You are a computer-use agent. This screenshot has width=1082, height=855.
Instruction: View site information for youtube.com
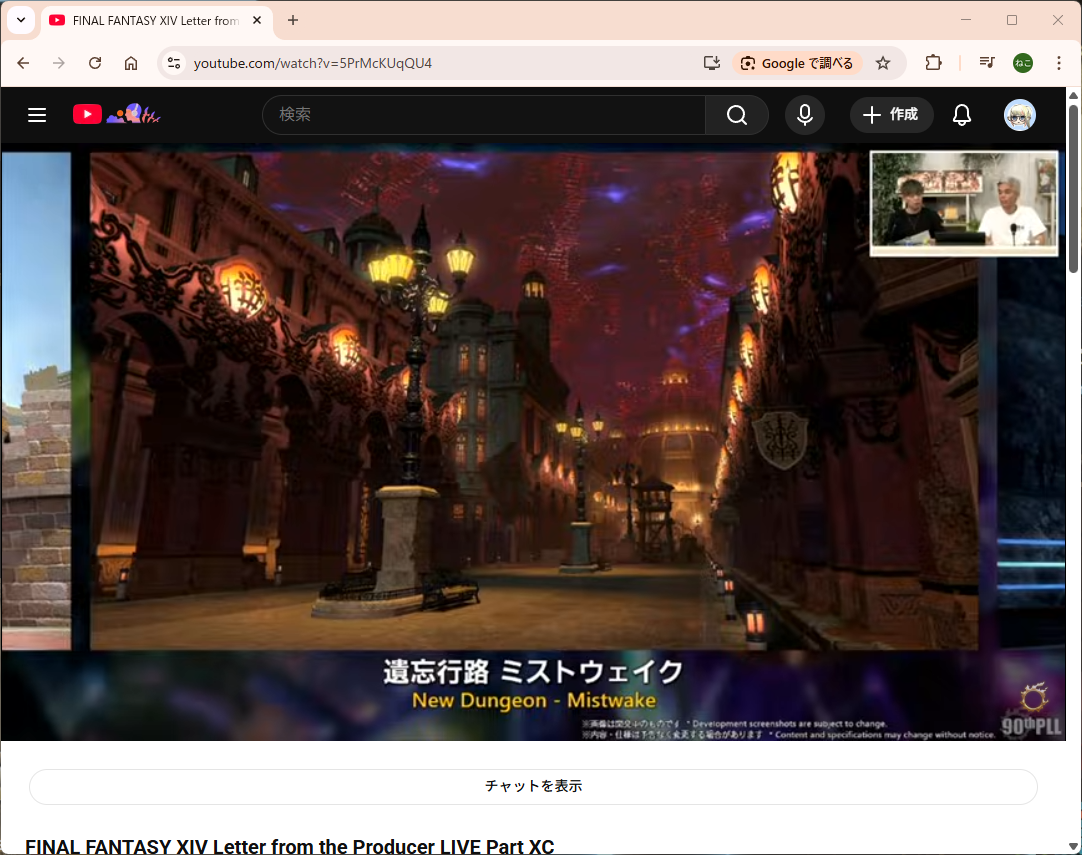point(174,63)
